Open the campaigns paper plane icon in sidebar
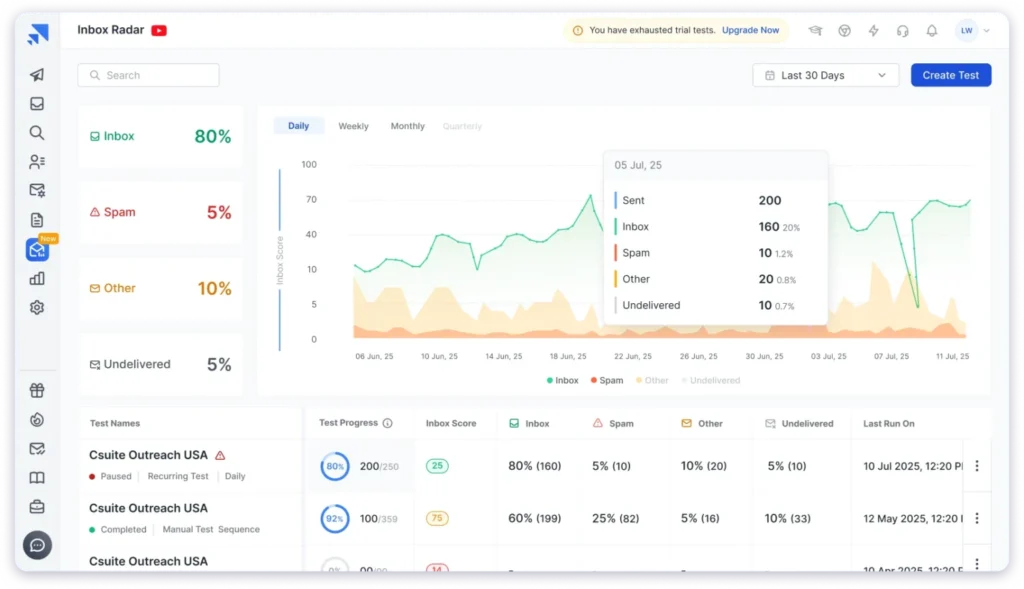1024x589 pixels. pyautogui.click(x=37, y=75)
